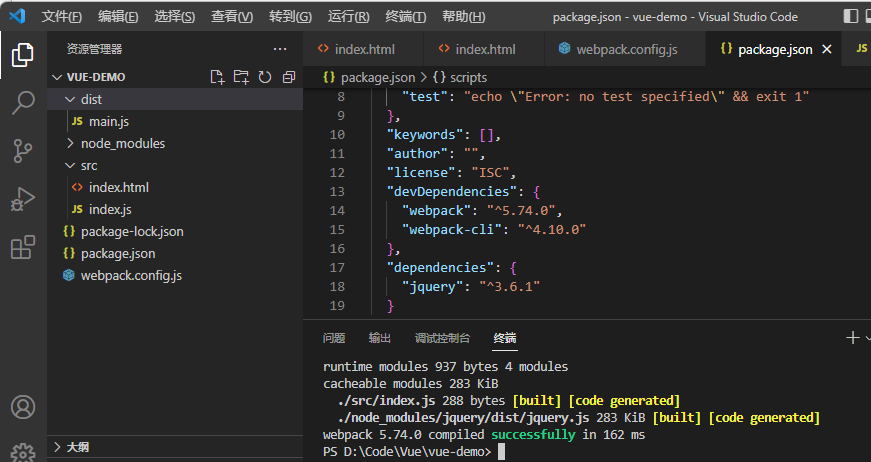Open the 查看(V) menu
The width and height of the screenshot is (871, 462).
232,17
